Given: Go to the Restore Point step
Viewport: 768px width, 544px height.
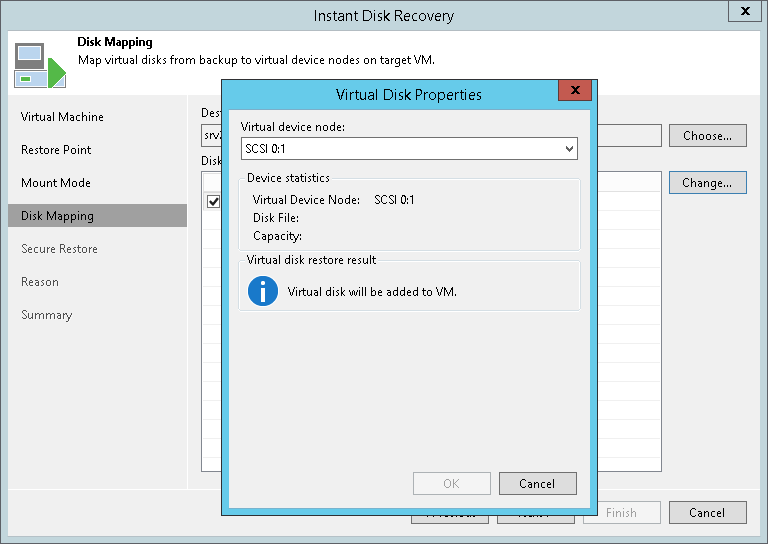Looking at the screenshot, I should point(56,150).
